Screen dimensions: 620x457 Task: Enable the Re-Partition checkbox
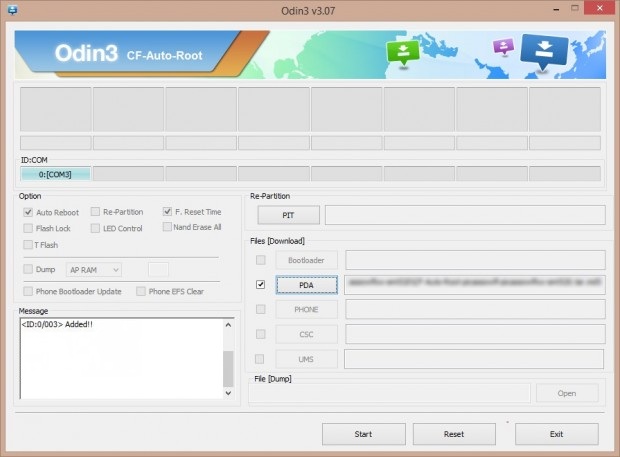click(x=95, y=212)
